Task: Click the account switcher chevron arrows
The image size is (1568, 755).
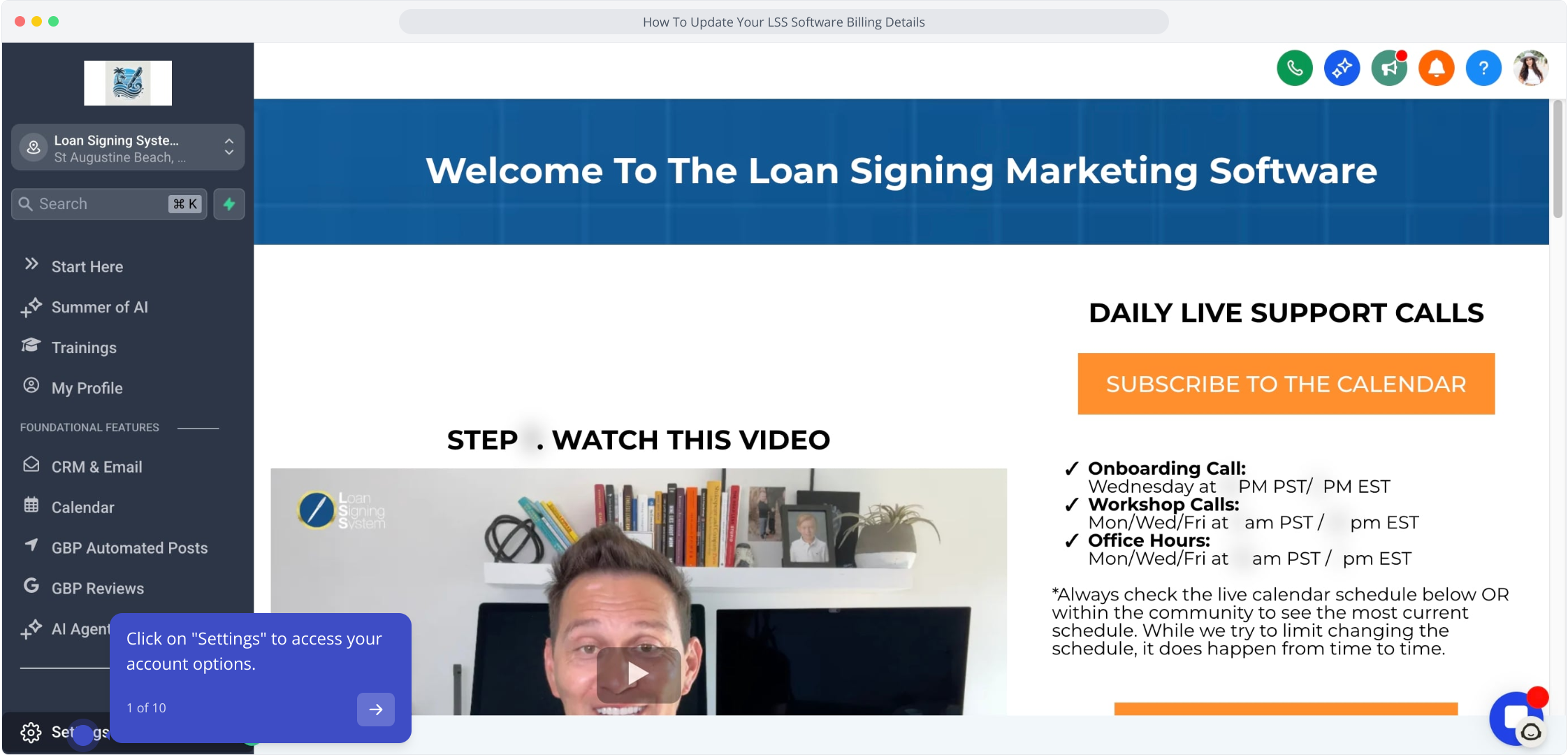Action: [x=229, y=147]
